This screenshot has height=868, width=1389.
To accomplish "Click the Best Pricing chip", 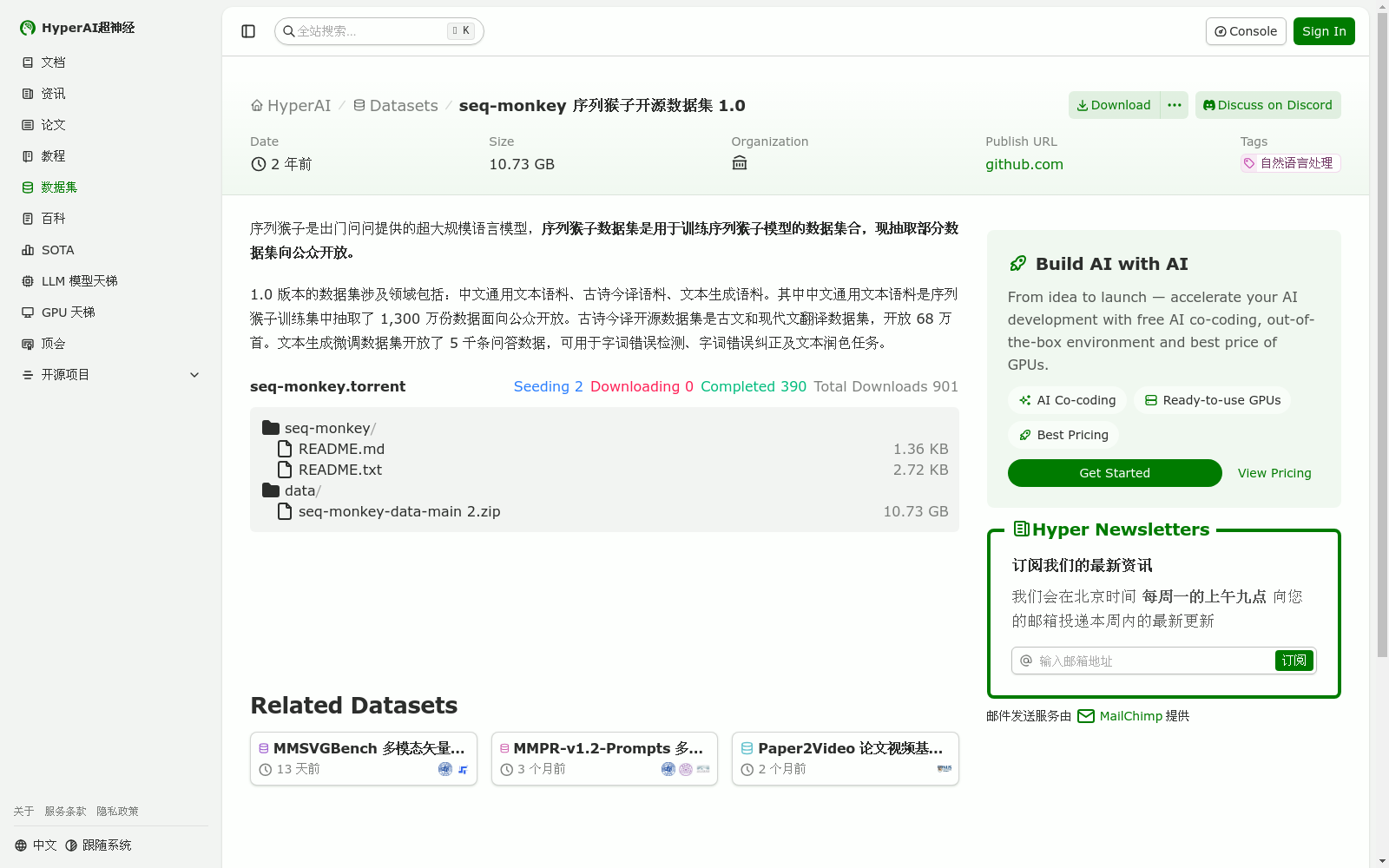I will (1063, 435).
